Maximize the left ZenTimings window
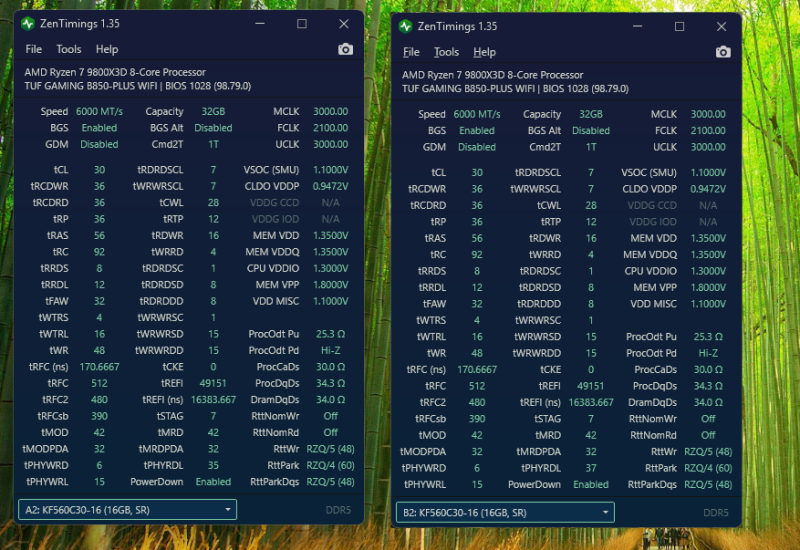Image resolution: width=800 pixels, height=550 pixels. (x=302, y=23)
